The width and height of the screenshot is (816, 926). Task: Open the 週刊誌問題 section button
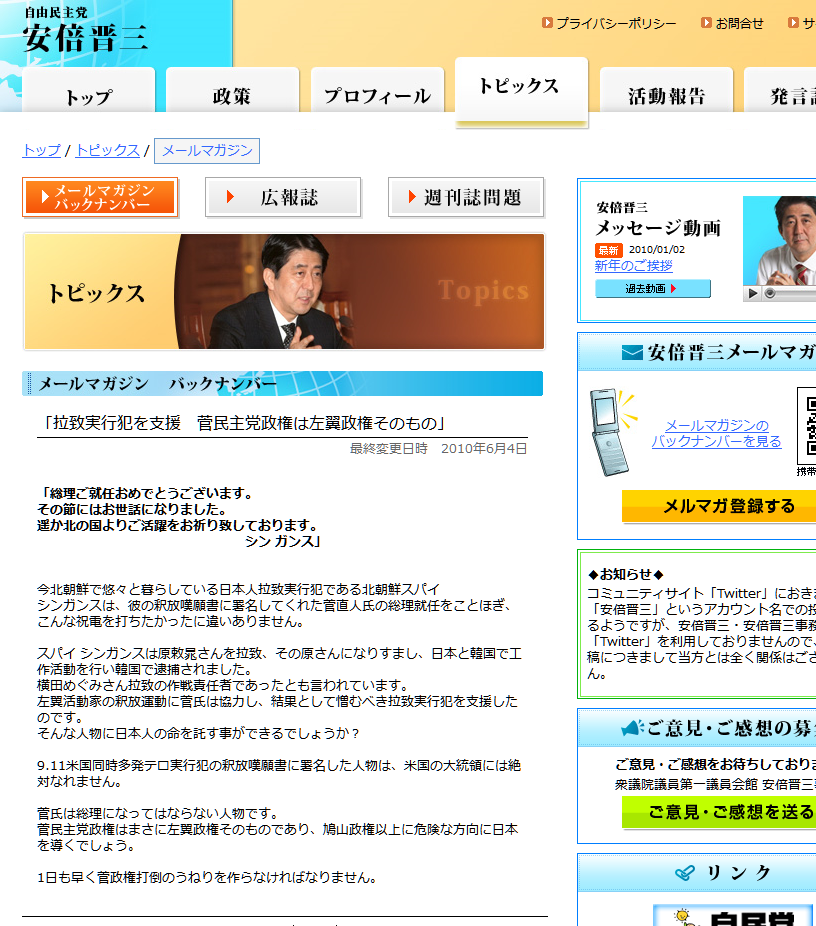466,197
